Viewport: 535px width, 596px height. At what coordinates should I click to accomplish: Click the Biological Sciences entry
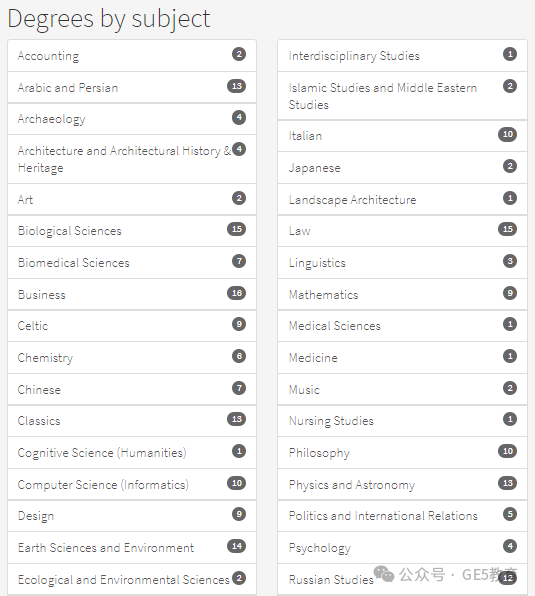(x=132, y=231)
